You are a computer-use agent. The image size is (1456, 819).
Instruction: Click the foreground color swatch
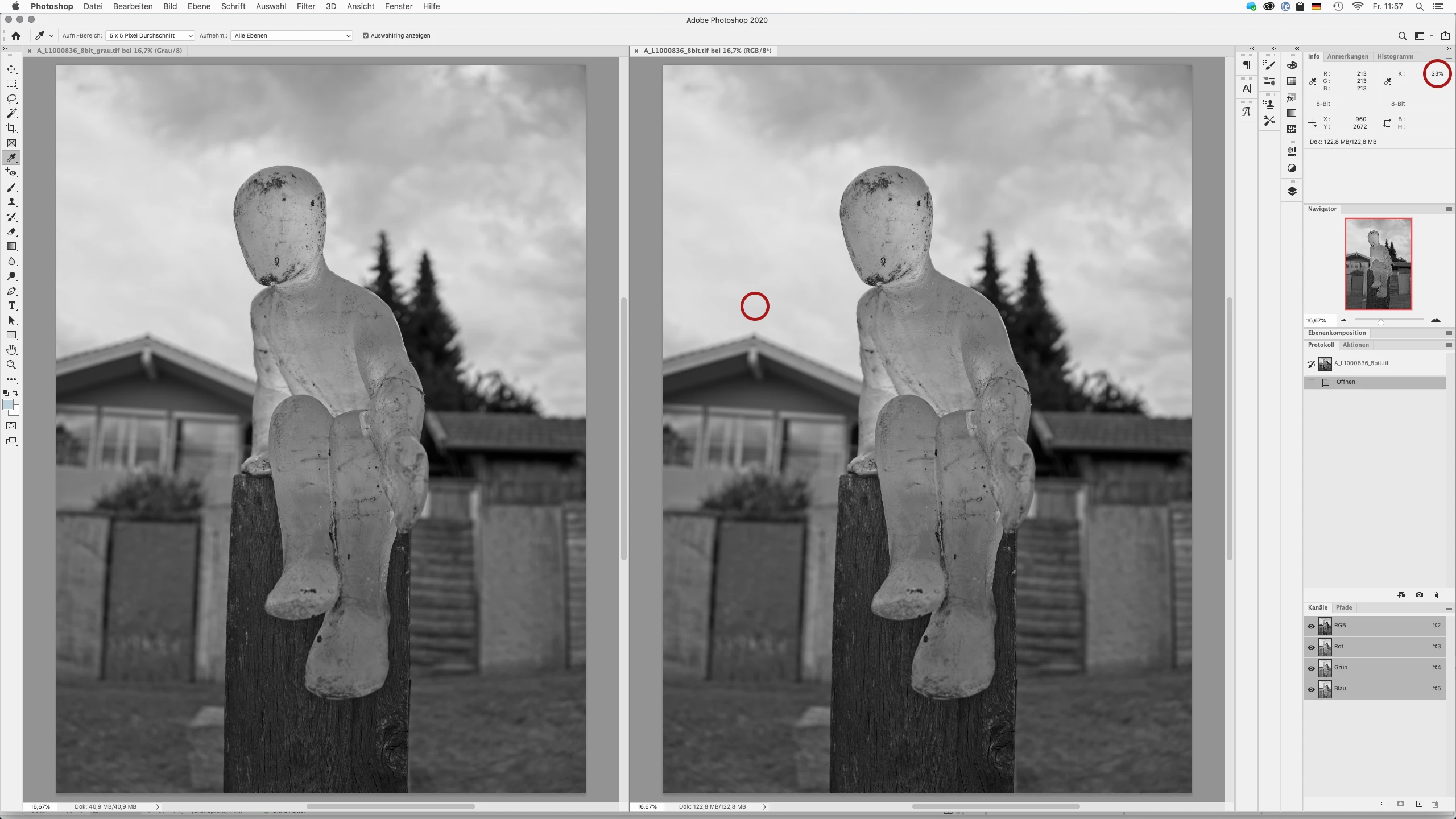pyautogui.click(x=8, y=404)
